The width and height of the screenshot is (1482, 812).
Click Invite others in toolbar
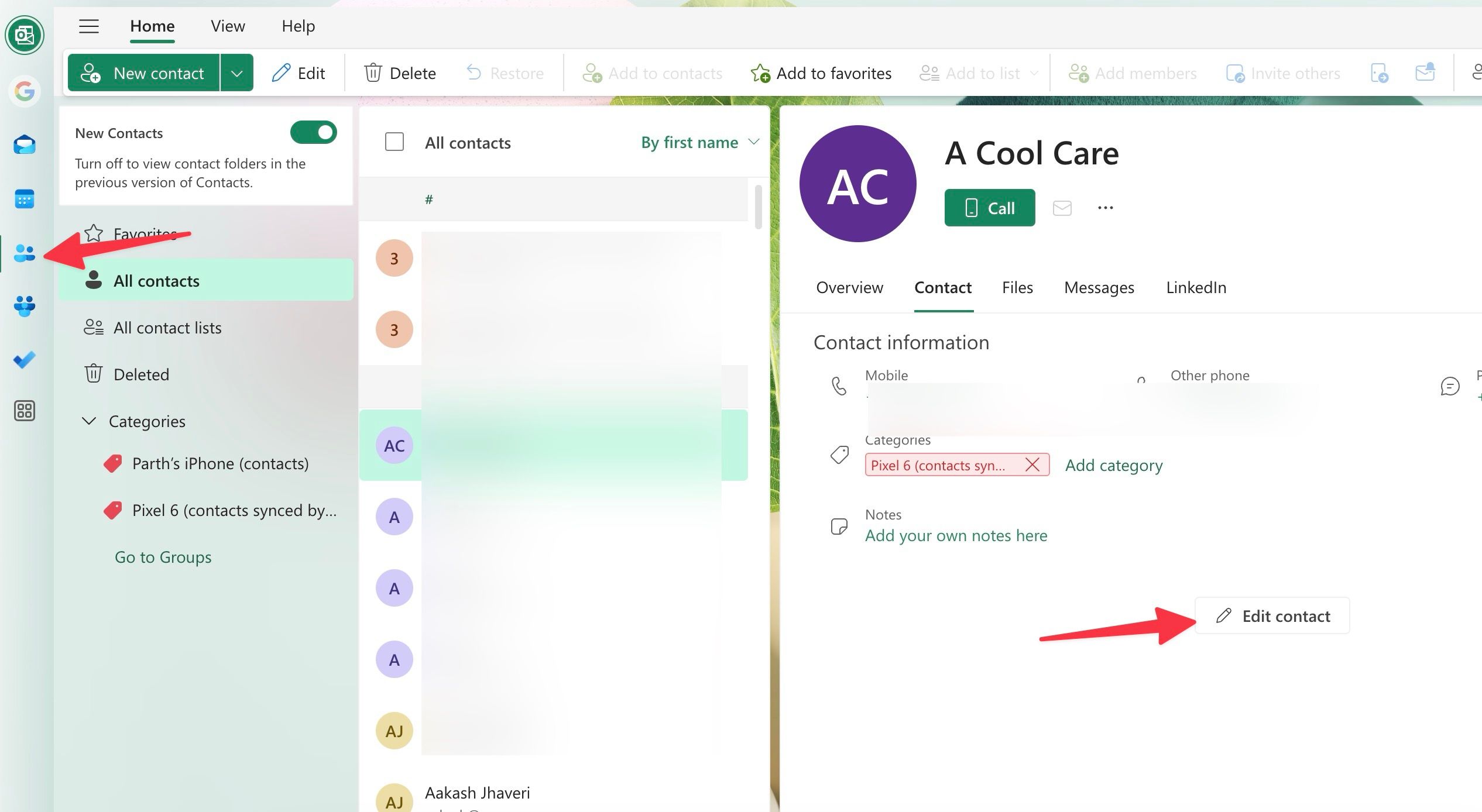pos(1283,73)
